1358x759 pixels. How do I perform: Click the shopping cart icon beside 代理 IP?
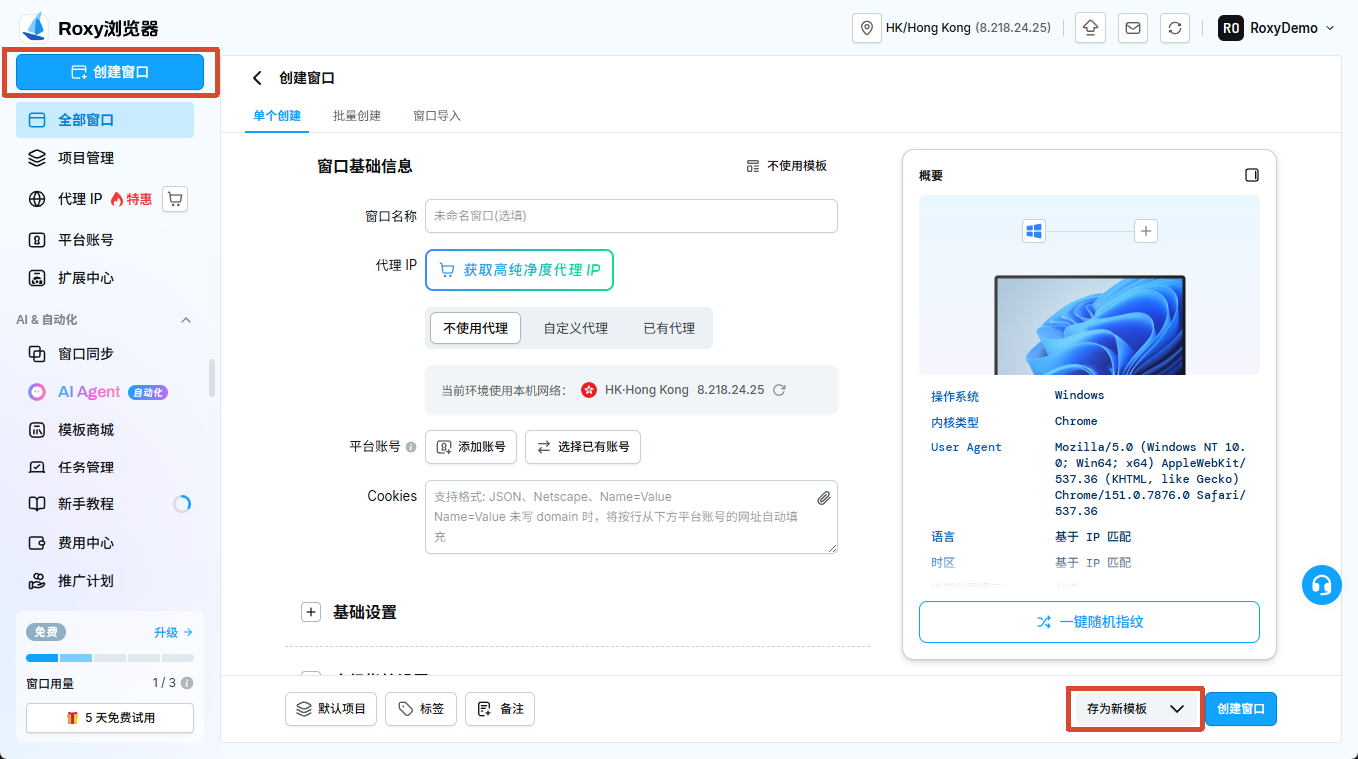[x=175, y=199]
